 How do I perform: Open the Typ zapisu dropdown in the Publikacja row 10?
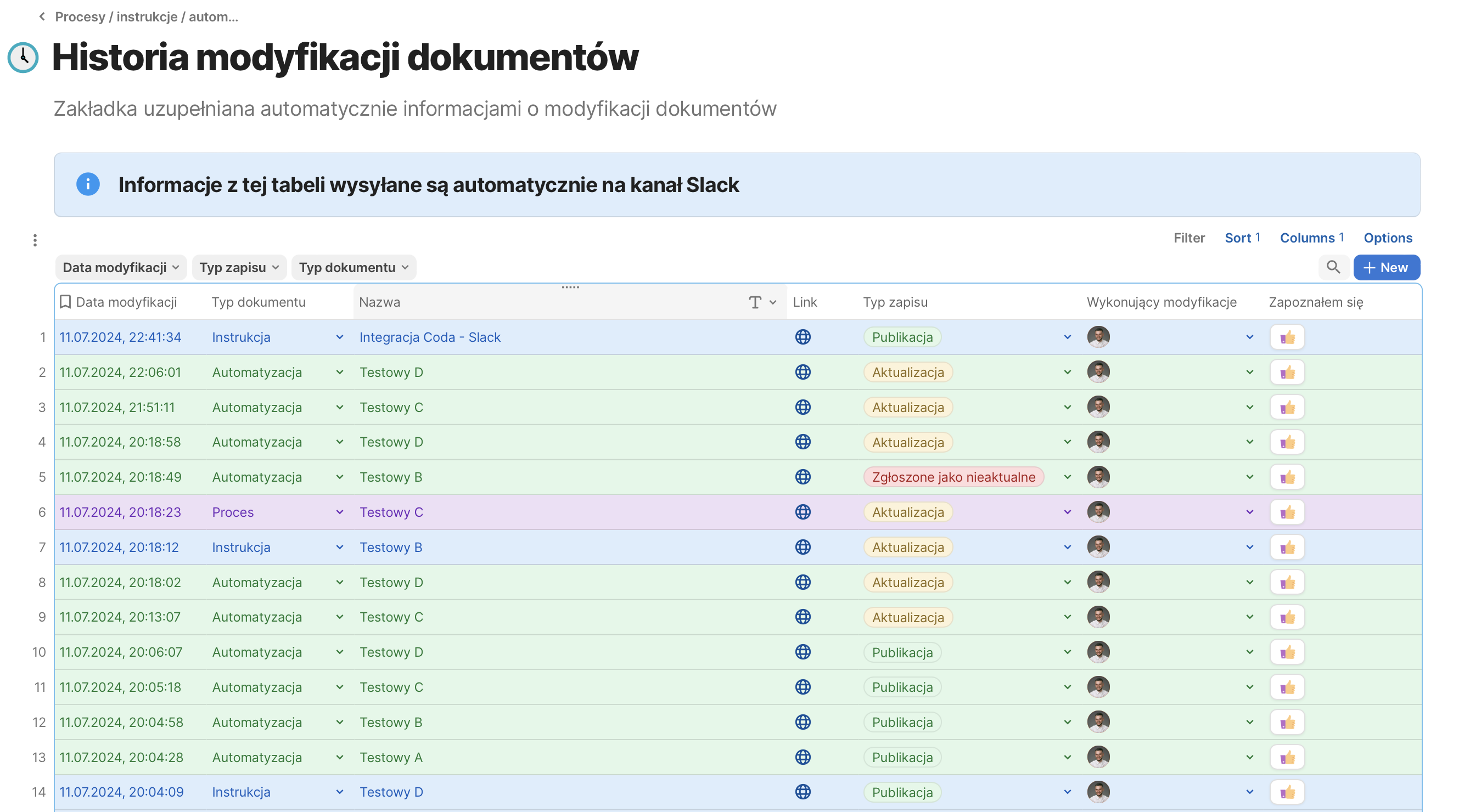(1067, 652)
